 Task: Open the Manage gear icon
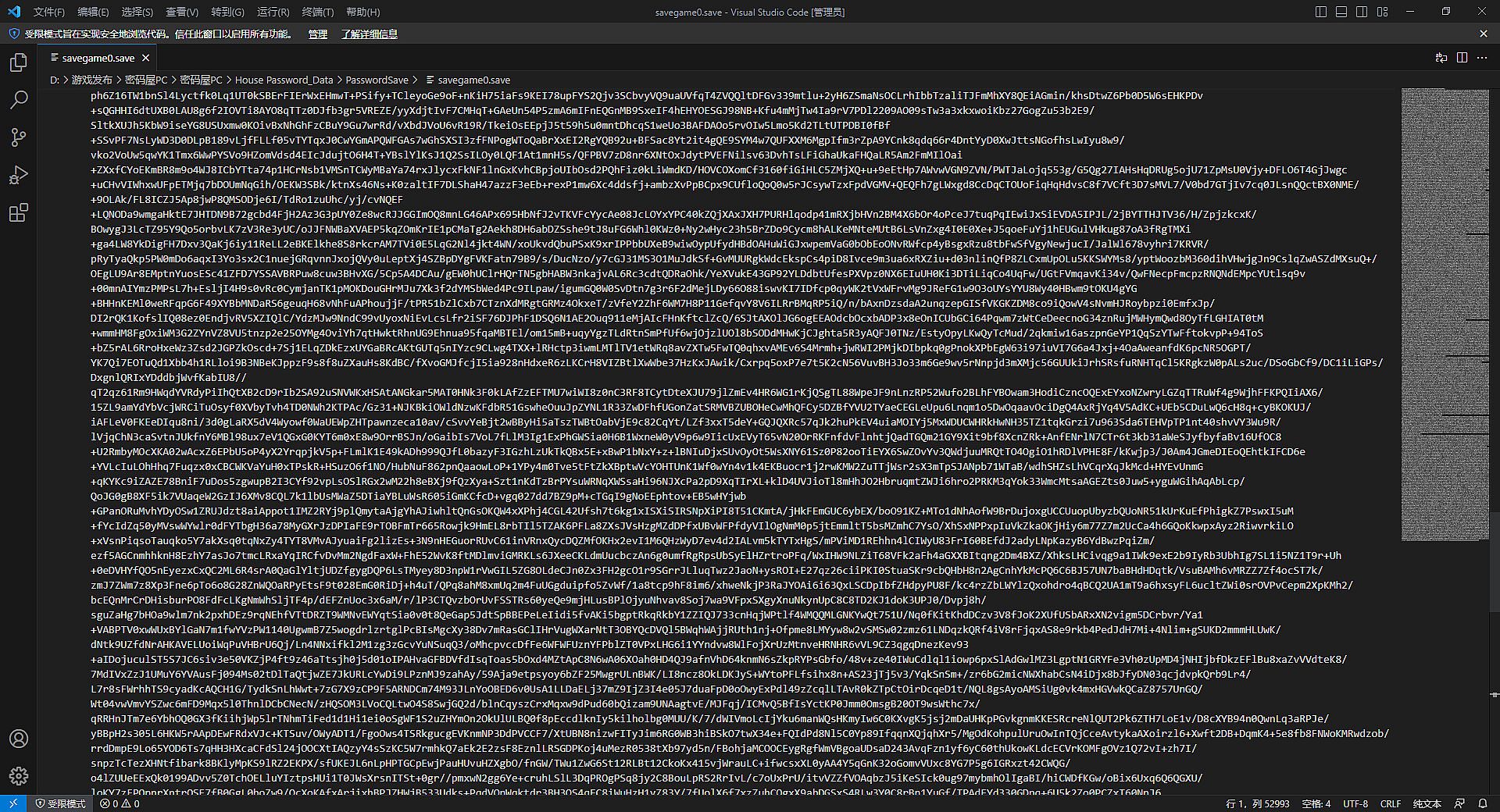pos(19,776)
